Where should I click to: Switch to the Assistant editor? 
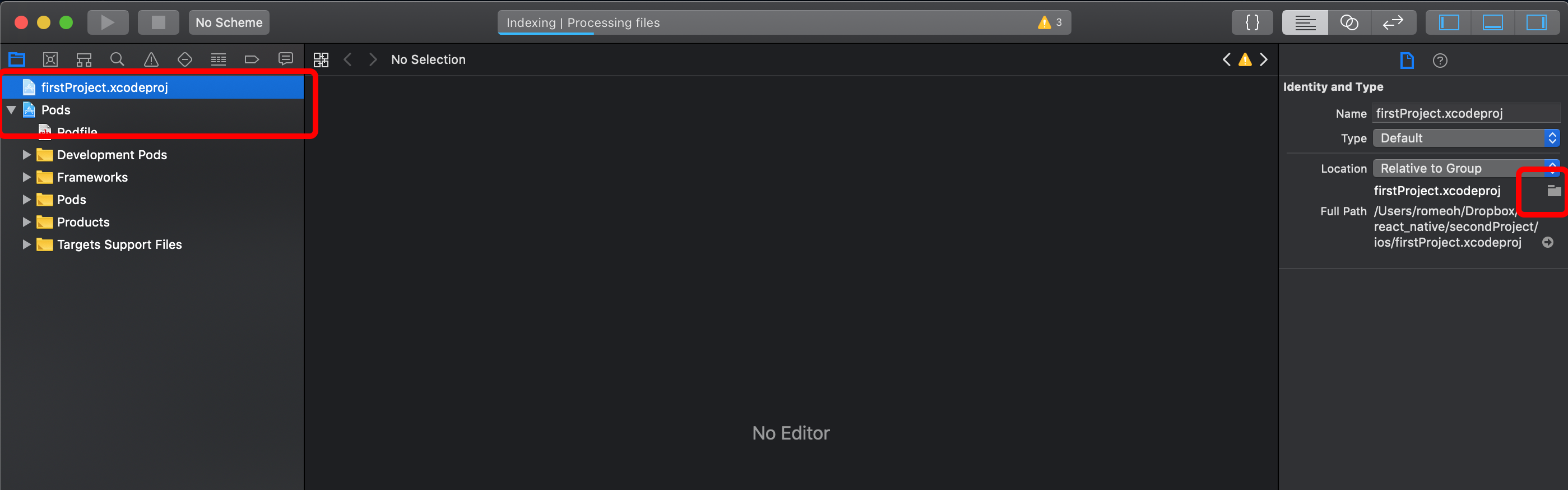(1349, 22)
